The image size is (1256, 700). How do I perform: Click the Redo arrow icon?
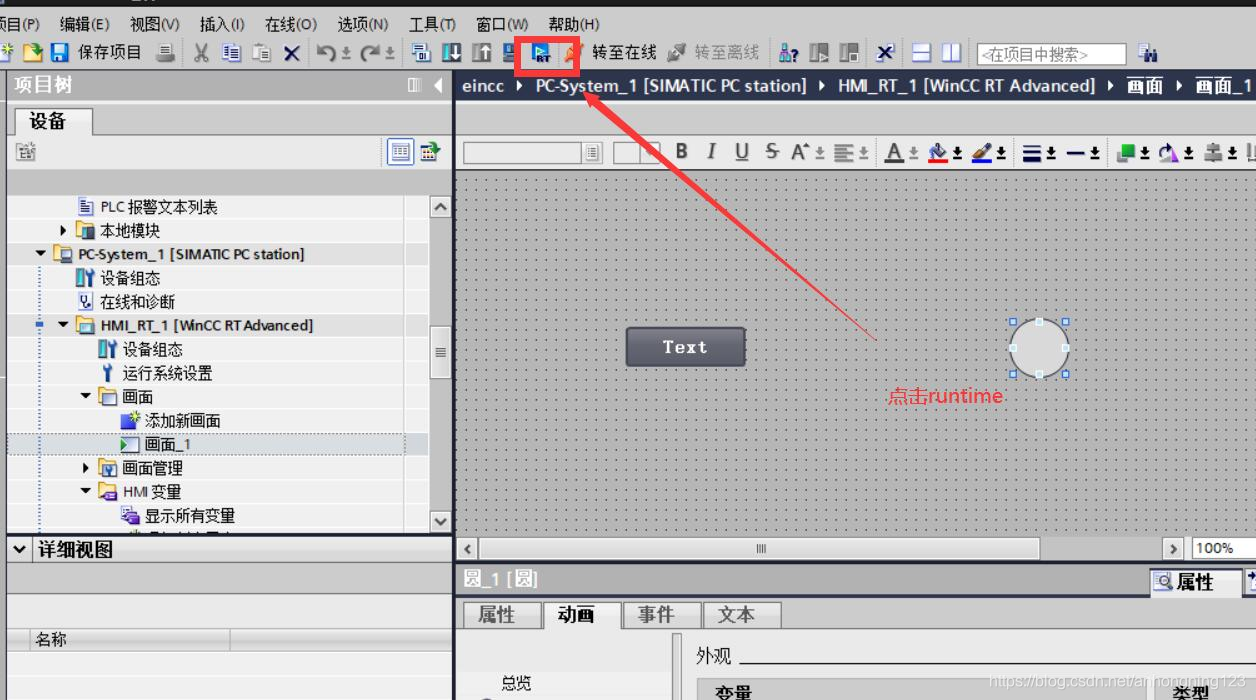point(371,53)
